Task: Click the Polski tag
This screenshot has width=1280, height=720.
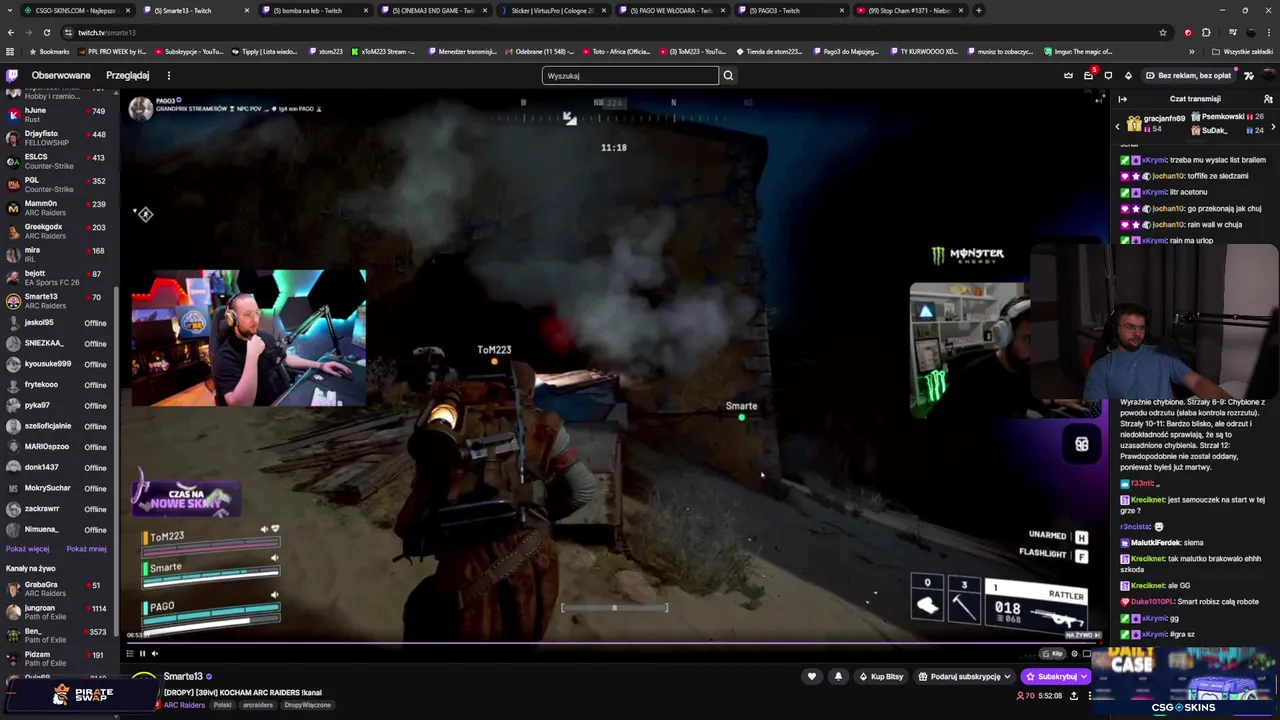Action: pyautogui.click(x=222, y=705)
